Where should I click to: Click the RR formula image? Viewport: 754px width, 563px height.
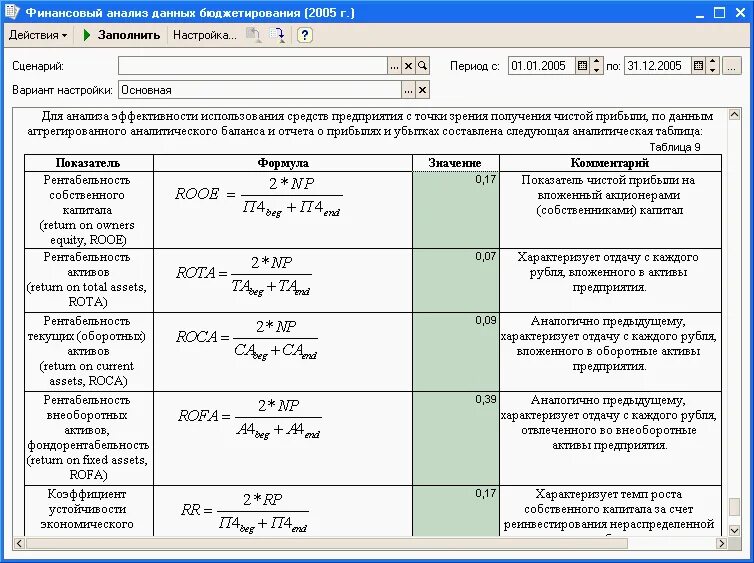tap(245, 513)
